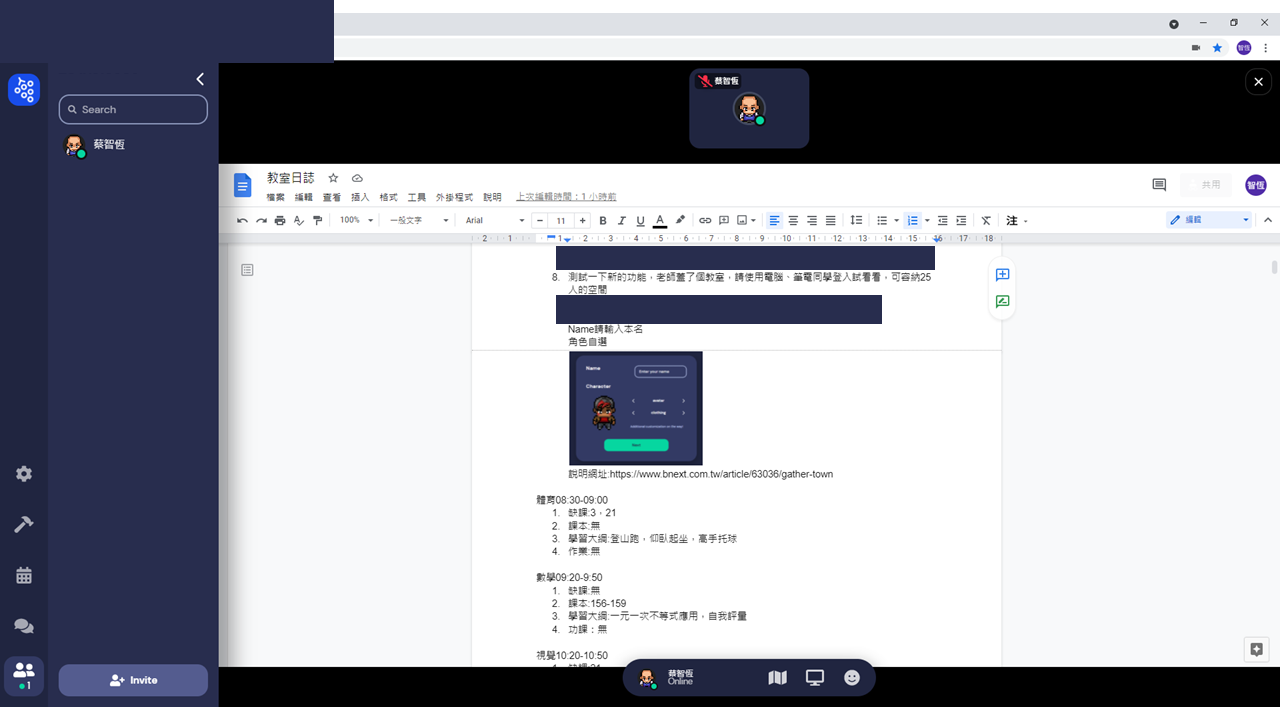This screenshot has width=1280, height=707.
Task: Open the 插入 menu
Action: [x=360, y=198]
